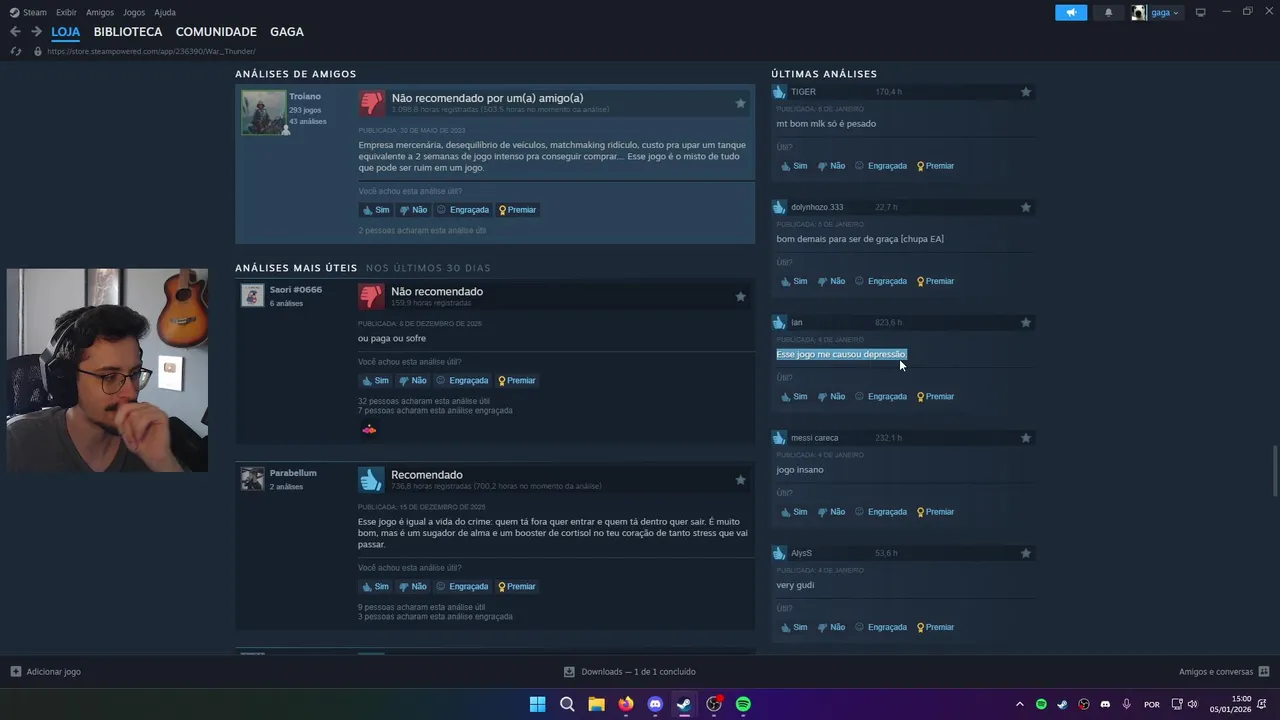Switch to the BIBLIOTECA tab

(127, 32)
